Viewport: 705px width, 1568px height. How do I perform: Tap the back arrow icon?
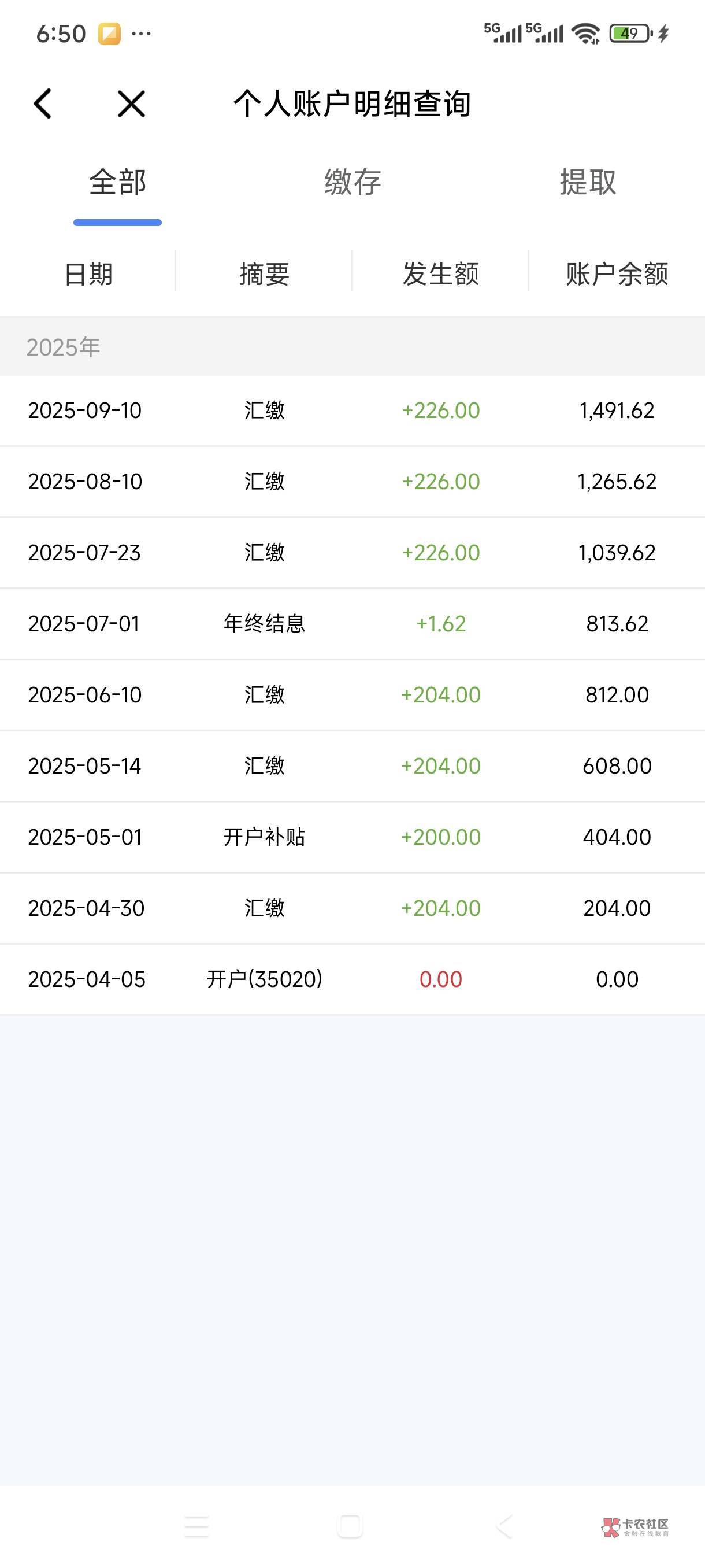(43, 103)
